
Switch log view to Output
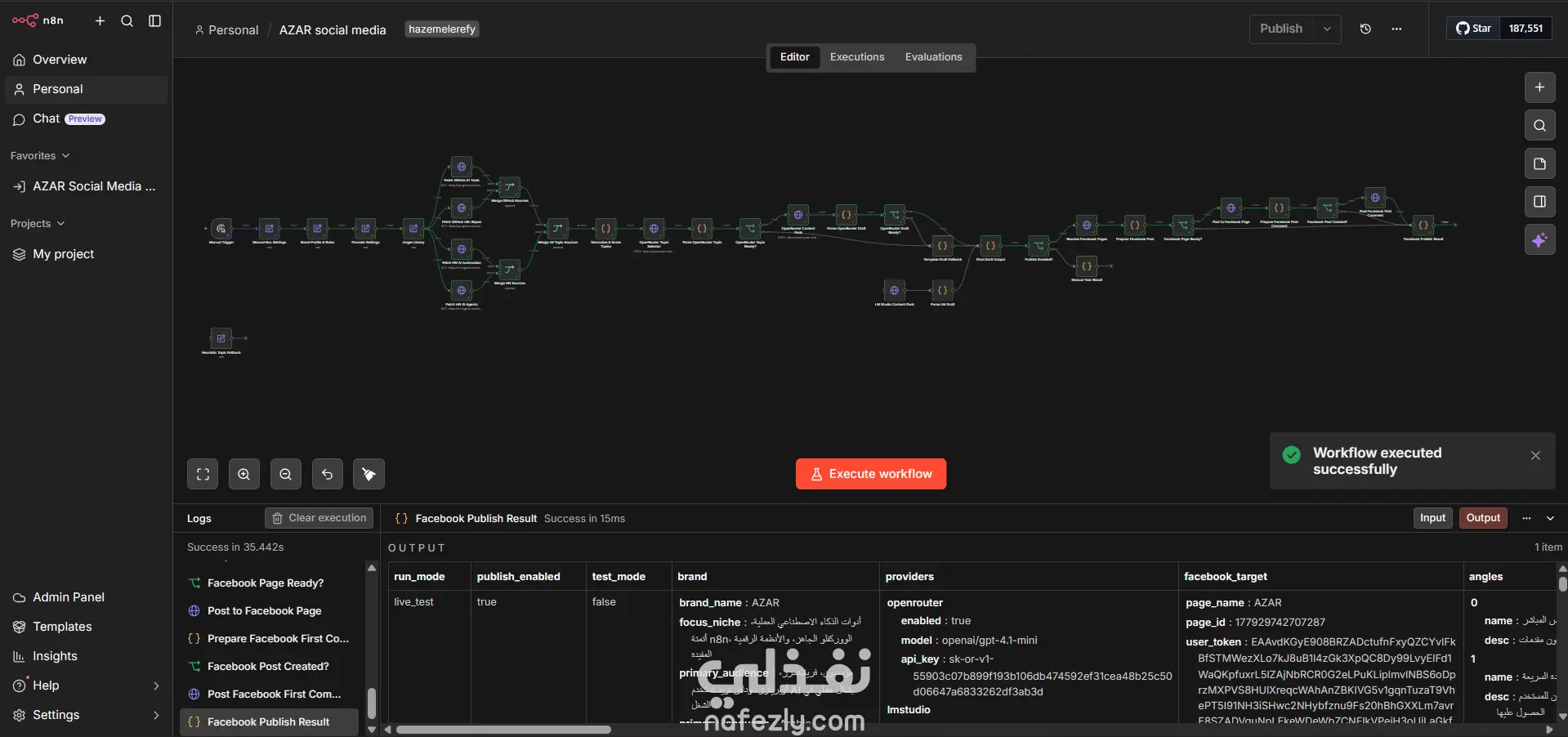coord(1483,518)
